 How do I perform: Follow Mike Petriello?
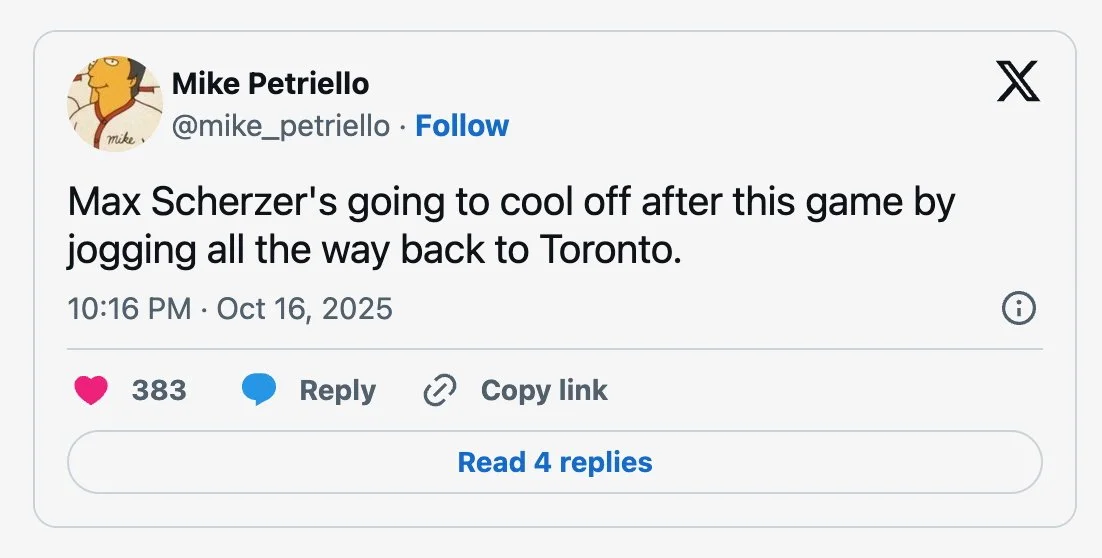(462, 126)
